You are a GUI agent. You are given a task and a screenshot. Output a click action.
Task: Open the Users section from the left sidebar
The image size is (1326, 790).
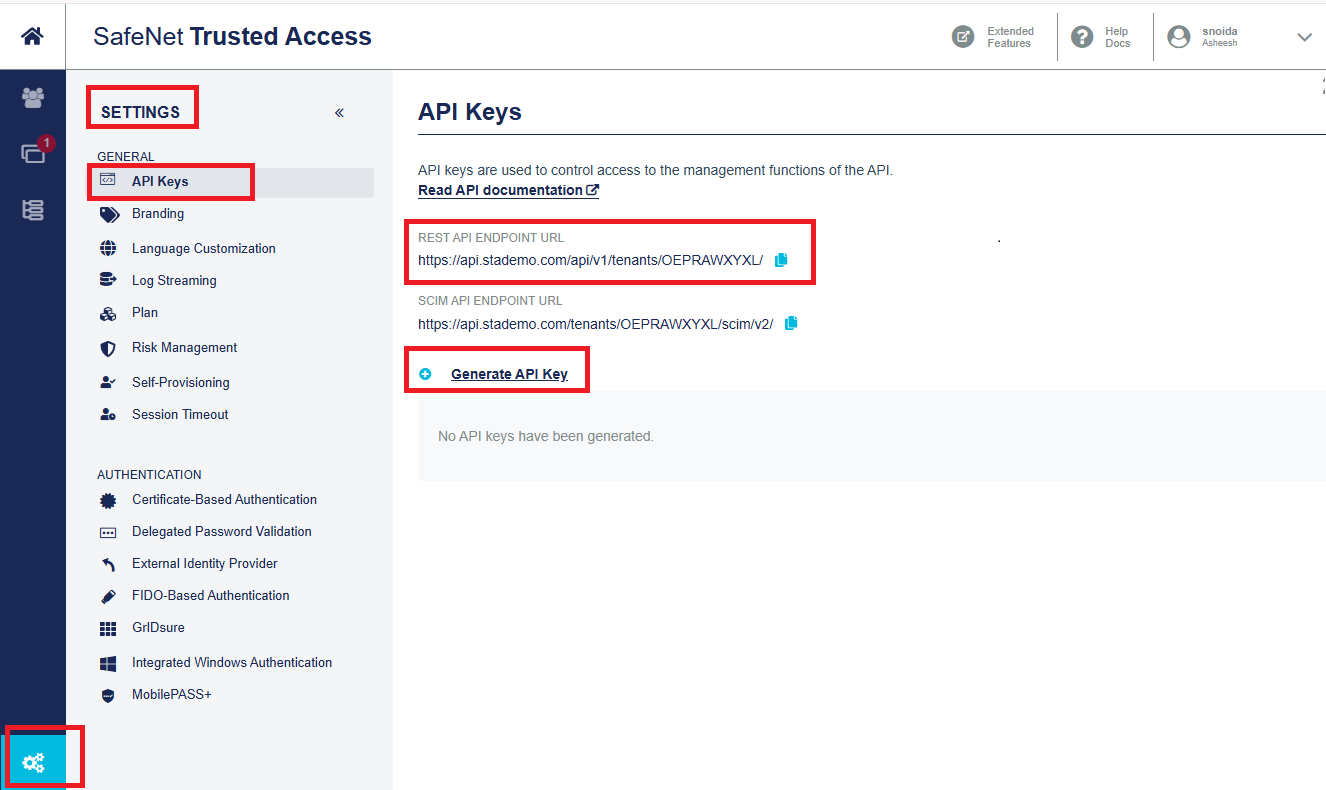pos(33,98)
